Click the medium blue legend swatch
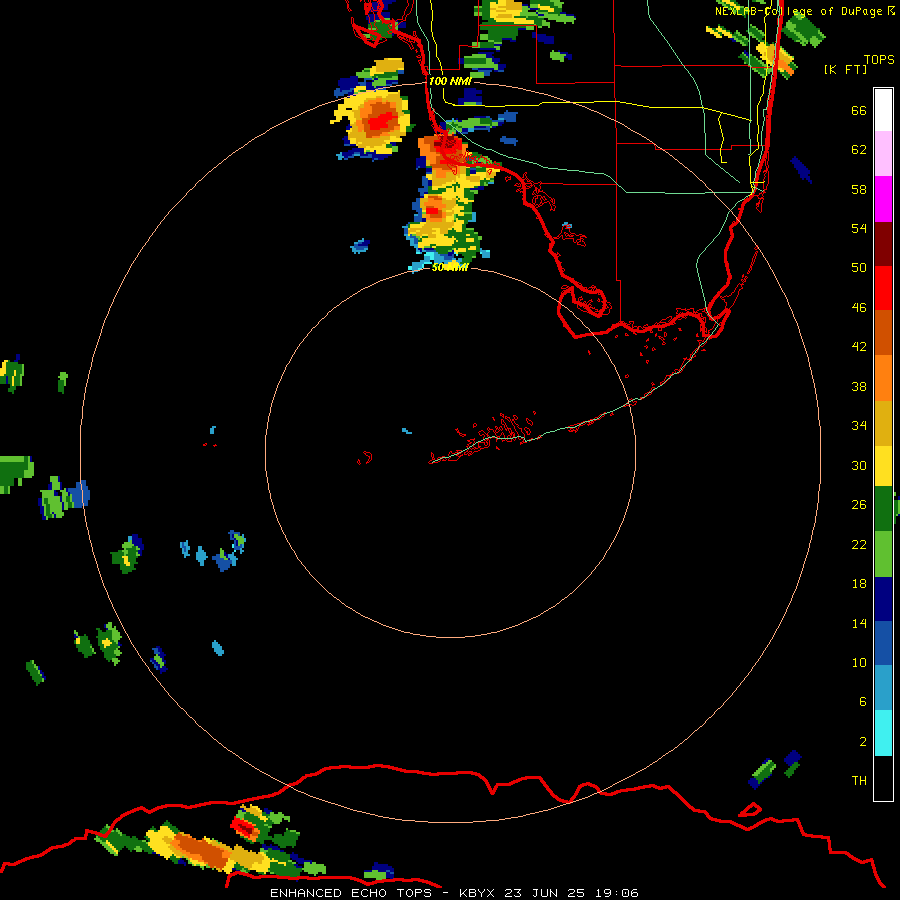 tap(883, 643)
